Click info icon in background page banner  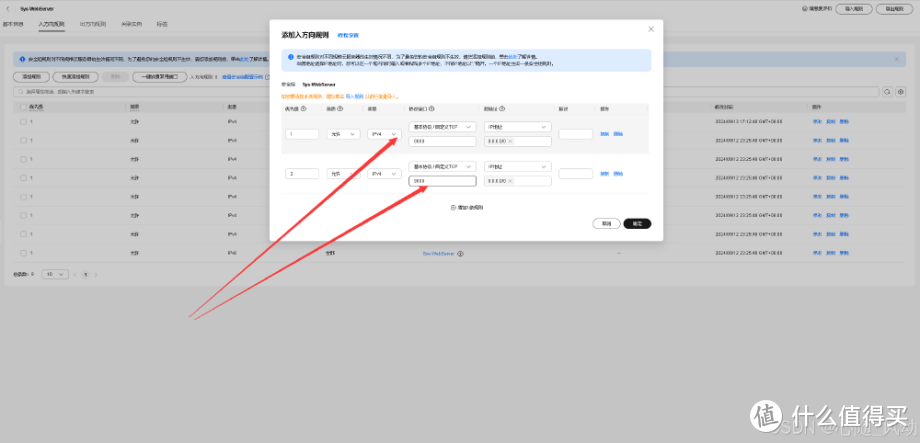tap(22, 59)
